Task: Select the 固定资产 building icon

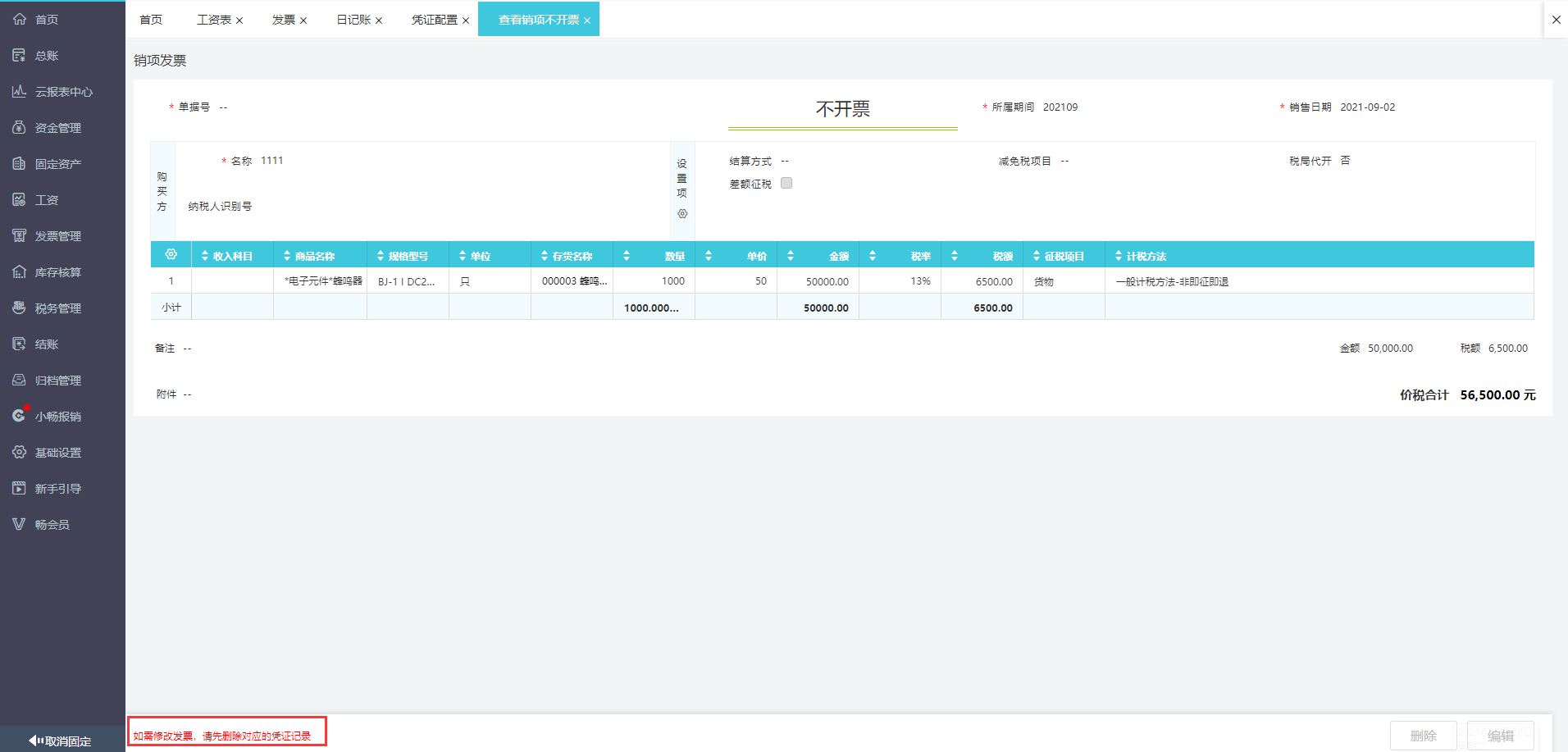Action: [x=19, y=163]
